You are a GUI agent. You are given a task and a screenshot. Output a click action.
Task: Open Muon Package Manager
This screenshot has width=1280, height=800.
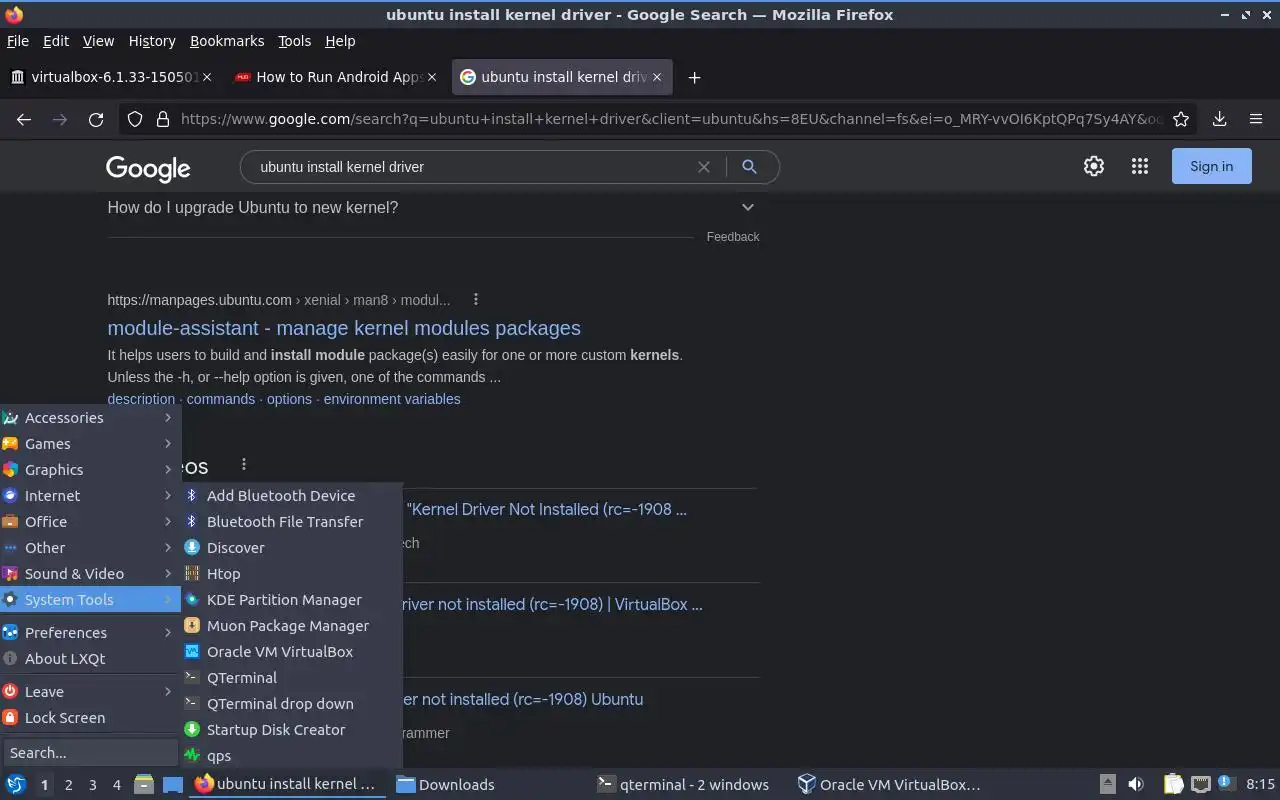pos(291,626)
